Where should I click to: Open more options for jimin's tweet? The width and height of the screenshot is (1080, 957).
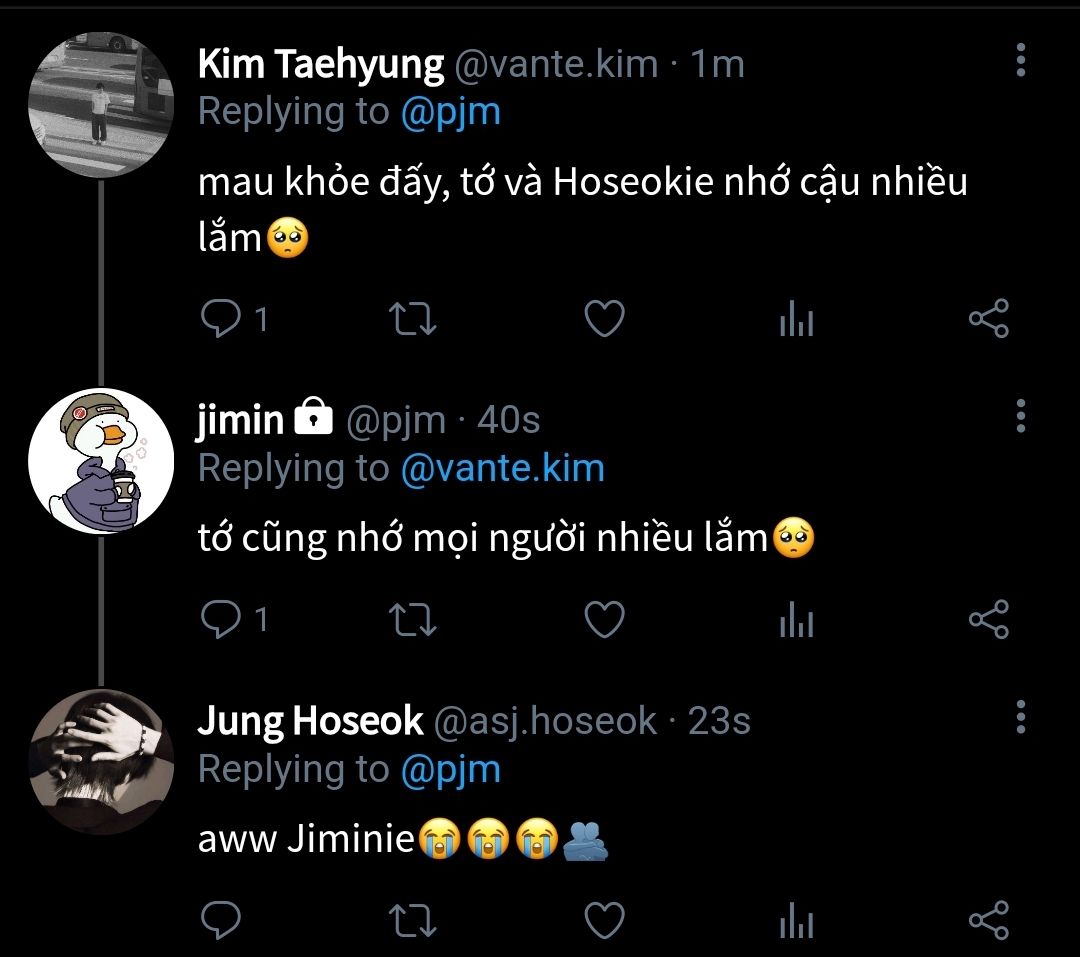[1020, 415]
